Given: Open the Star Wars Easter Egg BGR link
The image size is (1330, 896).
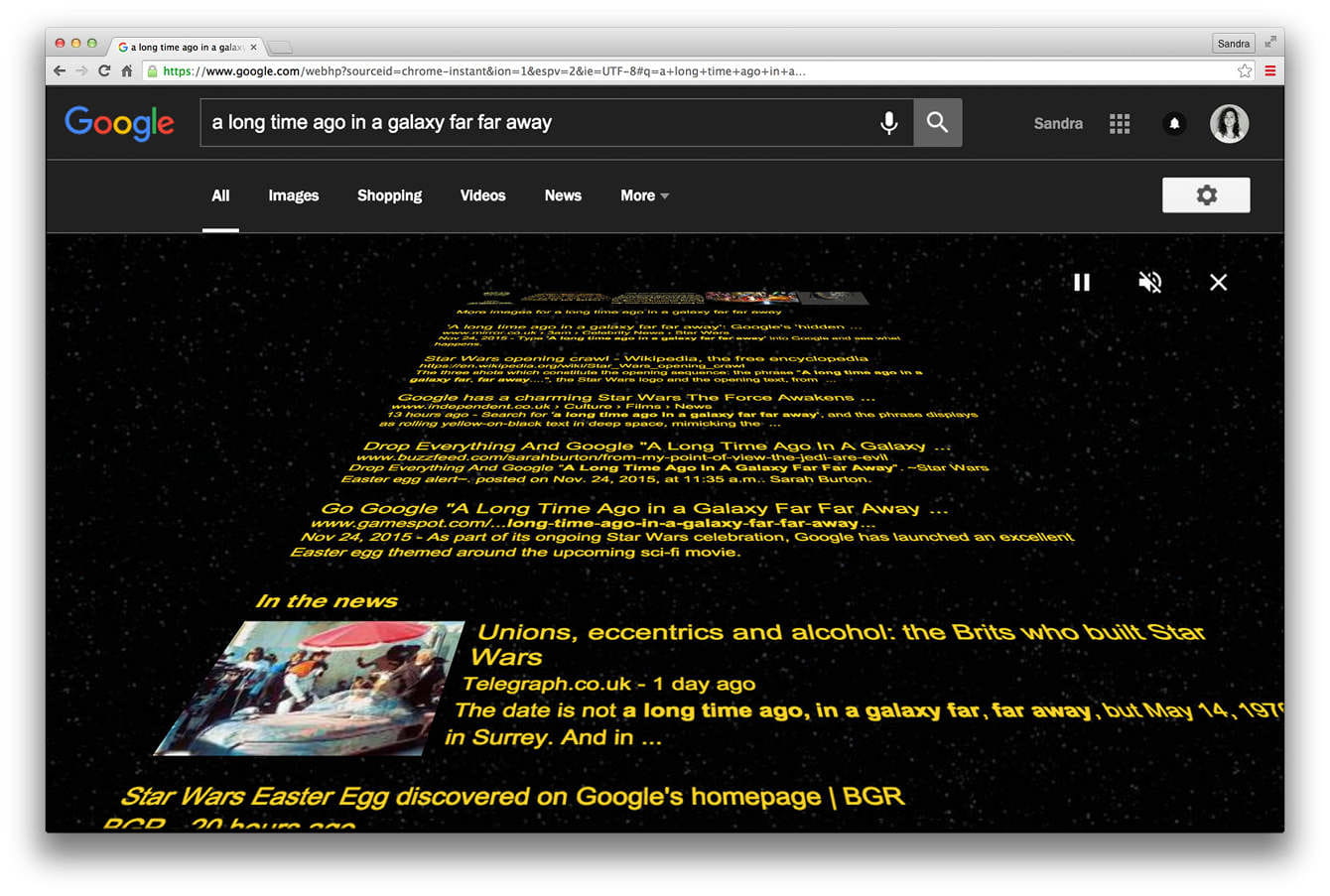Looking at the screenshot, I should [x=511, y=797].
